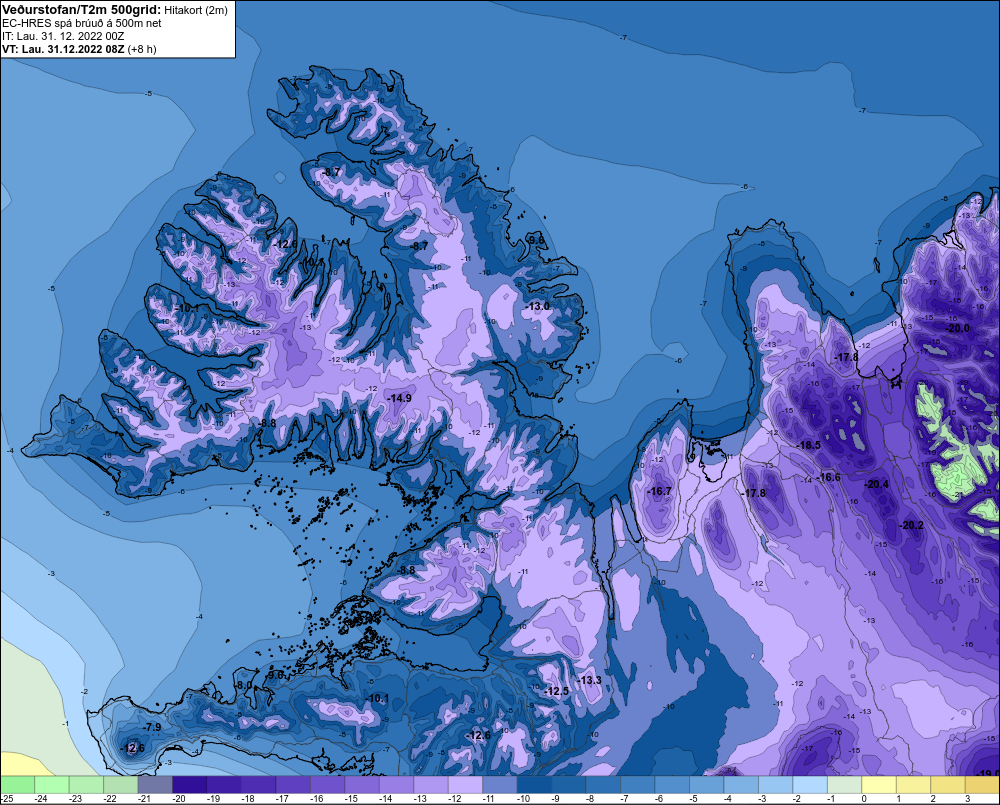Click the IT: Lau. 31. 12. 2022 00Z line

pos(63,36)
